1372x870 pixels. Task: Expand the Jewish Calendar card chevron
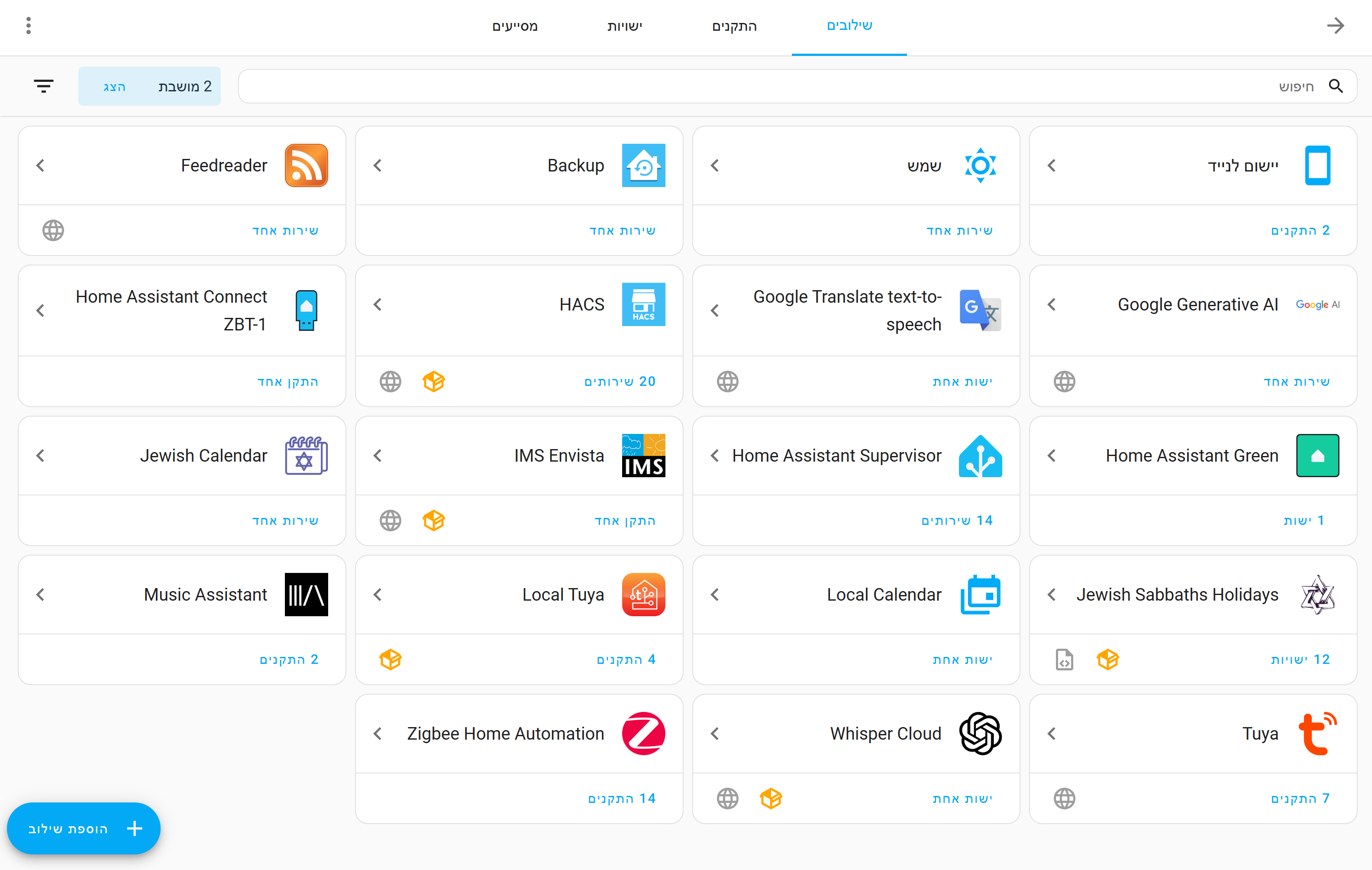coord(40,455)
